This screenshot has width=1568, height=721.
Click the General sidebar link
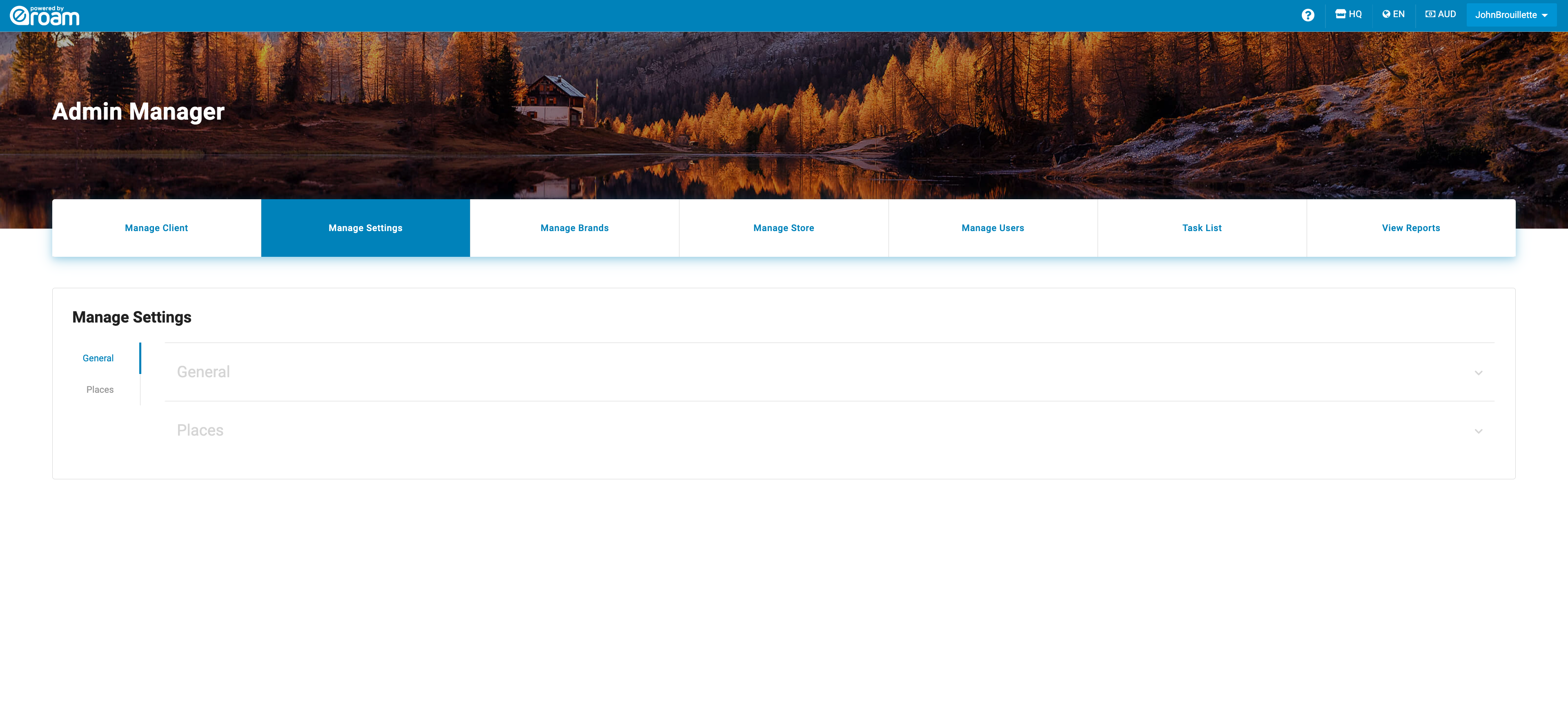[98, 358]
